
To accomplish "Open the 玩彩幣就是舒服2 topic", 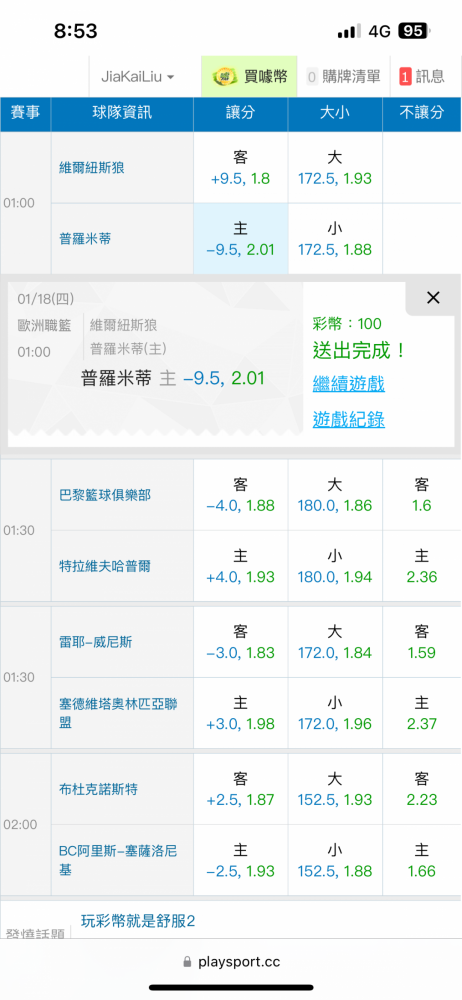I will [x=138, y=921].
